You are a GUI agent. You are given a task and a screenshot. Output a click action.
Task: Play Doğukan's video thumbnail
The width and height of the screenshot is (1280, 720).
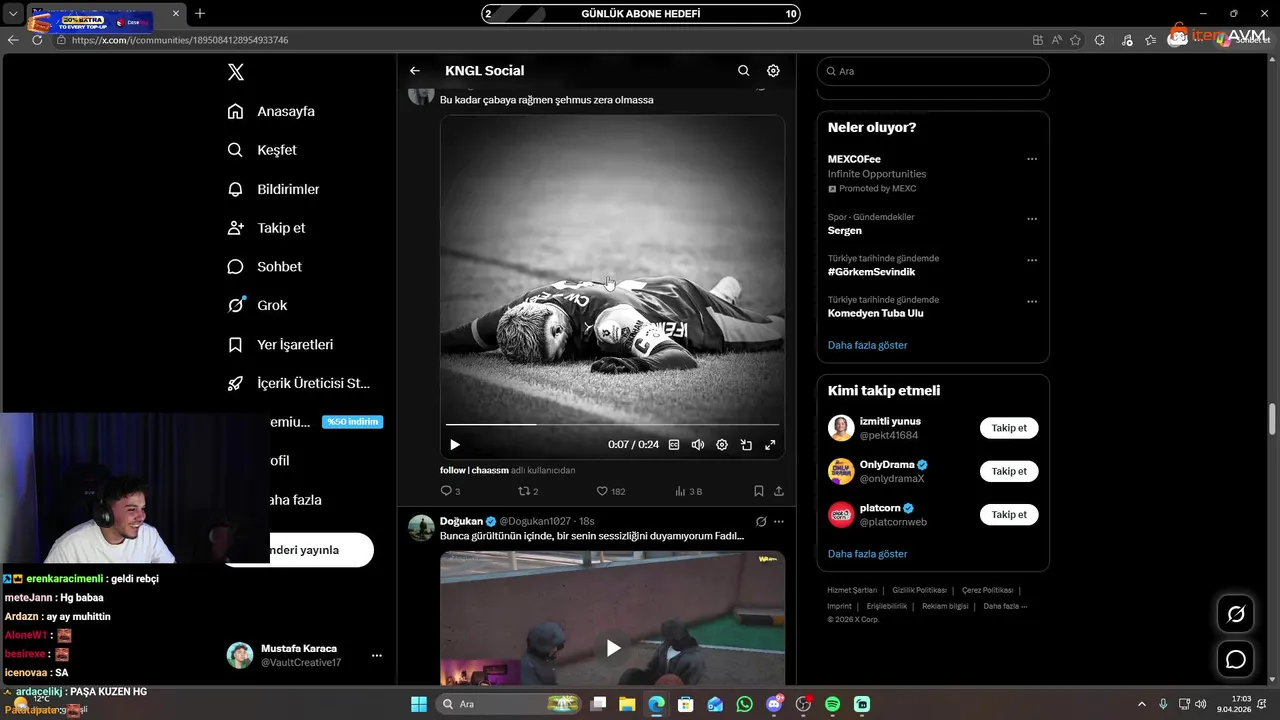click(613, 648)
